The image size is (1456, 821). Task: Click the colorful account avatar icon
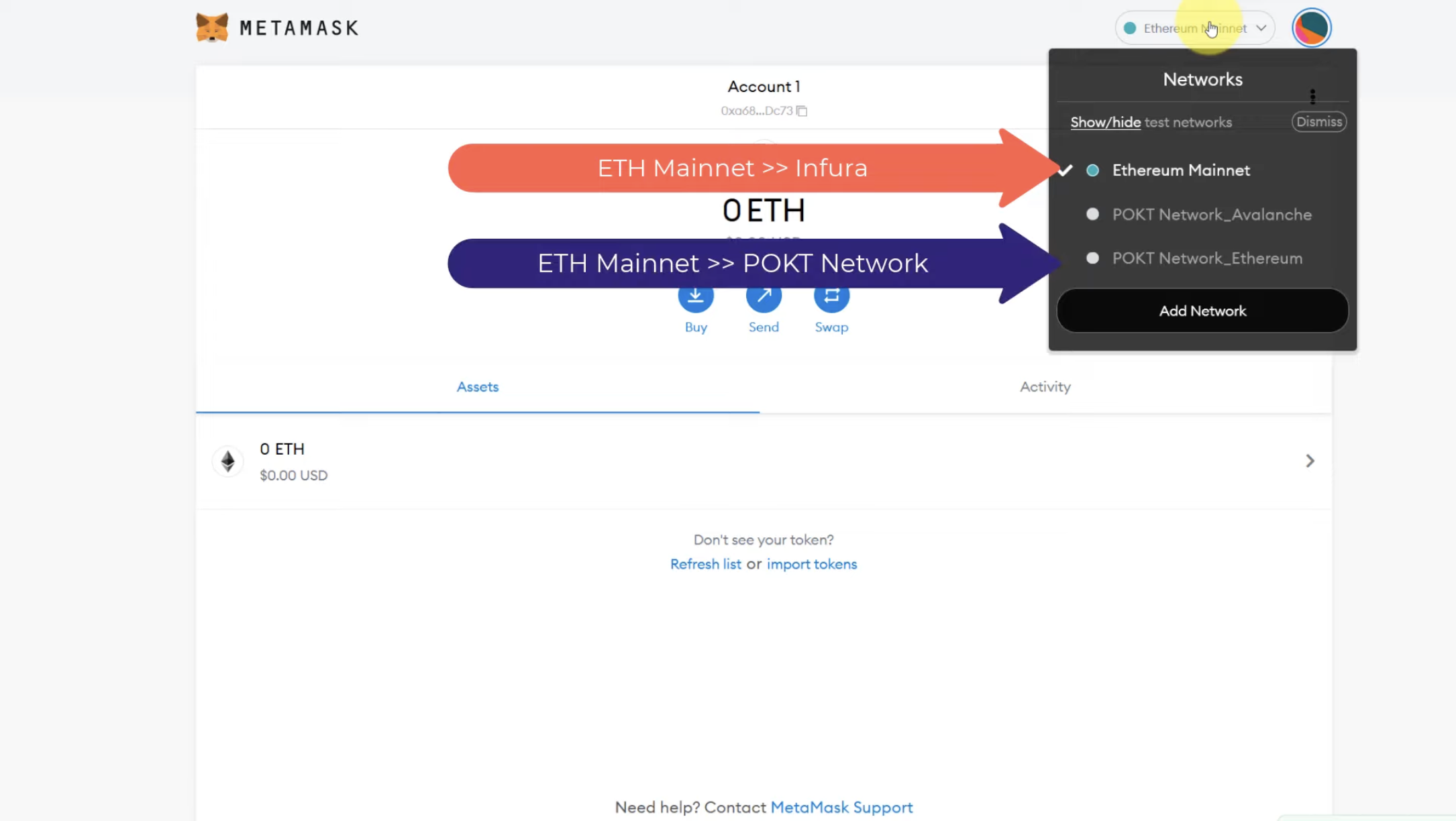click(1313, 27)
